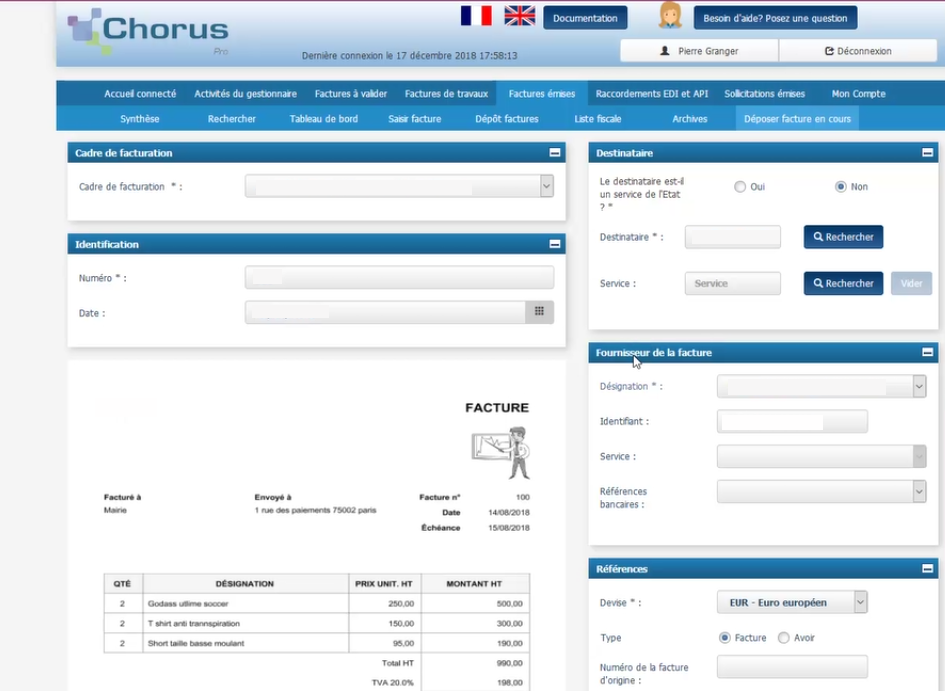945x691 pixels.
Task: Collapse the Identification panel
Action: pos(555,244)
